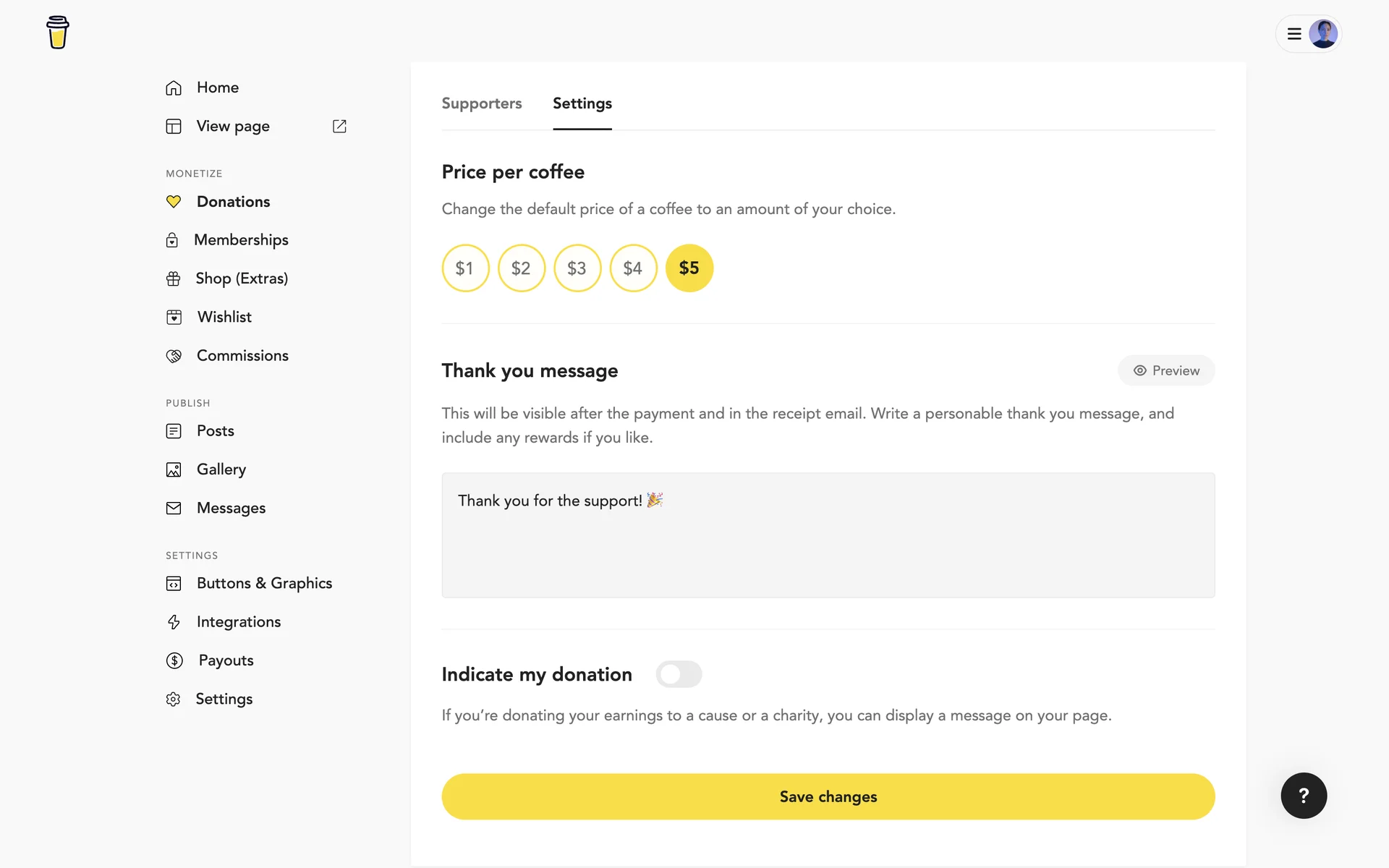The image size is (1389, 868).
Task: Select the Settings tab at top
Action: [582, 103]
